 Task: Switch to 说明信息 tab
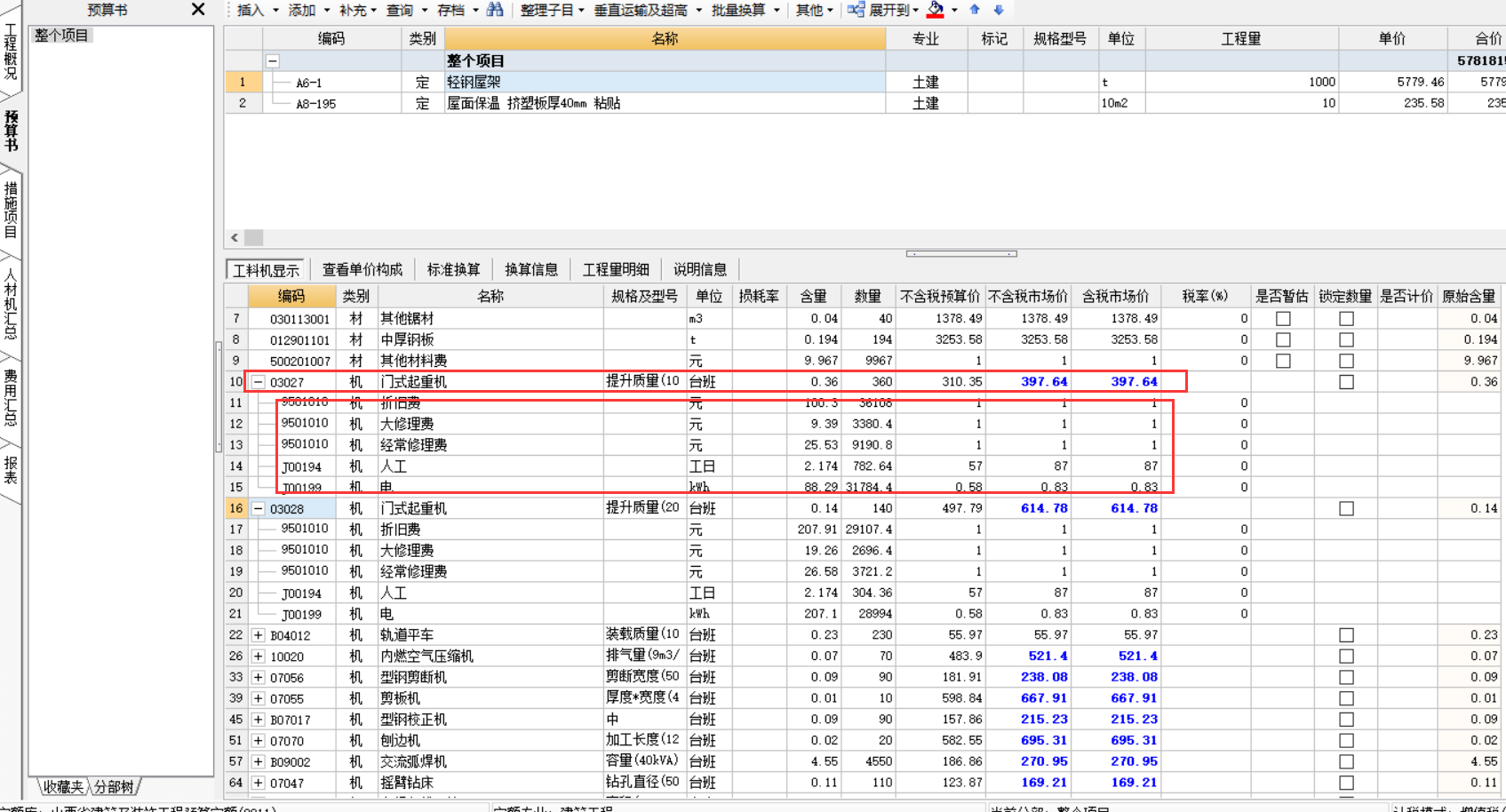700,270
